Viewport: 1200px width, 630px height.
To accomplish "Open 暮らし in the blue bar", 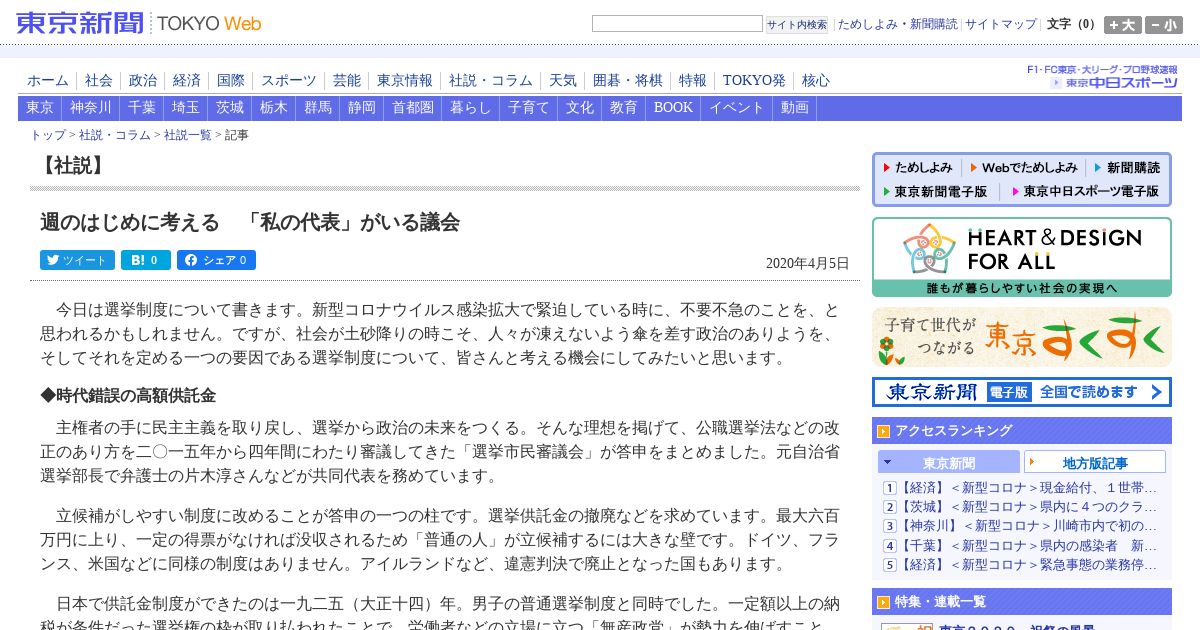I will pyautogui.click(x=471, y=108).
